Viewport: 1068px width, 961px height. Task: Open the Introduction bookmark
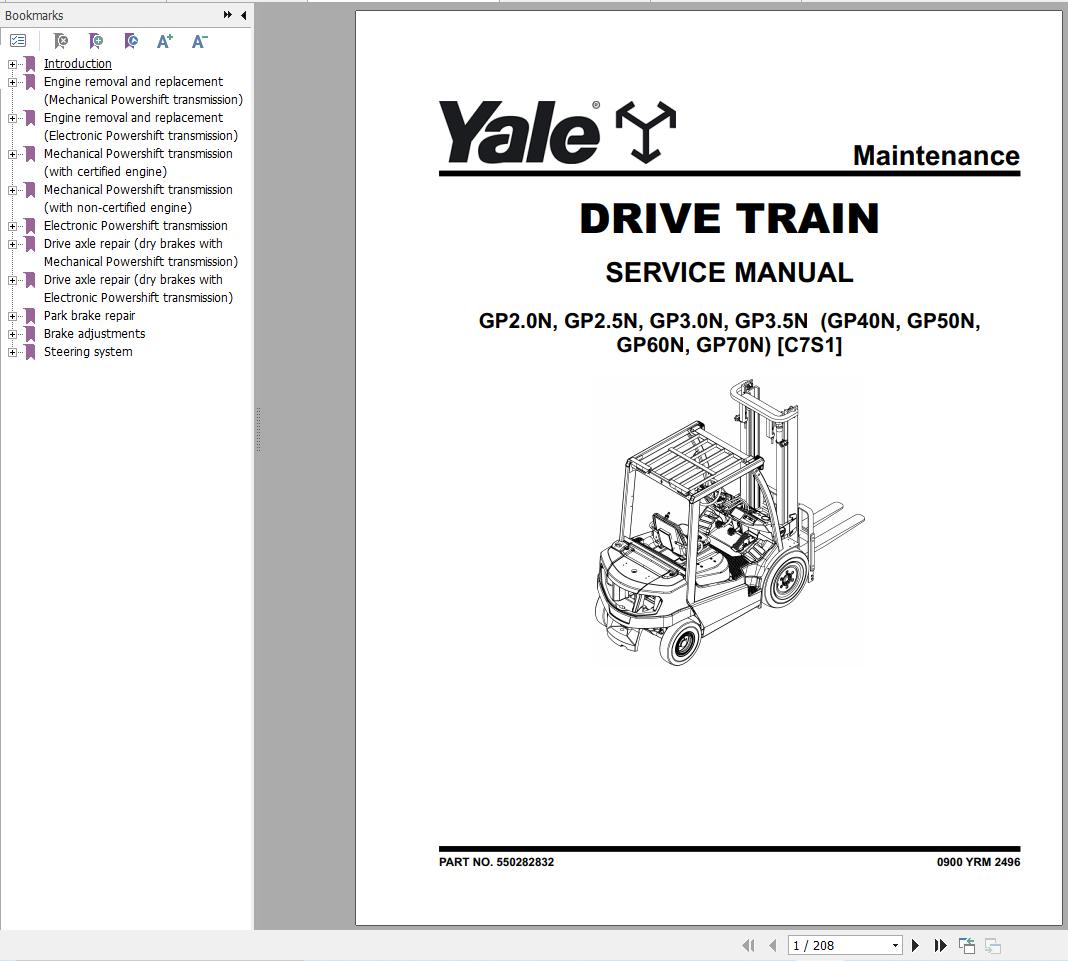(78, 63)
